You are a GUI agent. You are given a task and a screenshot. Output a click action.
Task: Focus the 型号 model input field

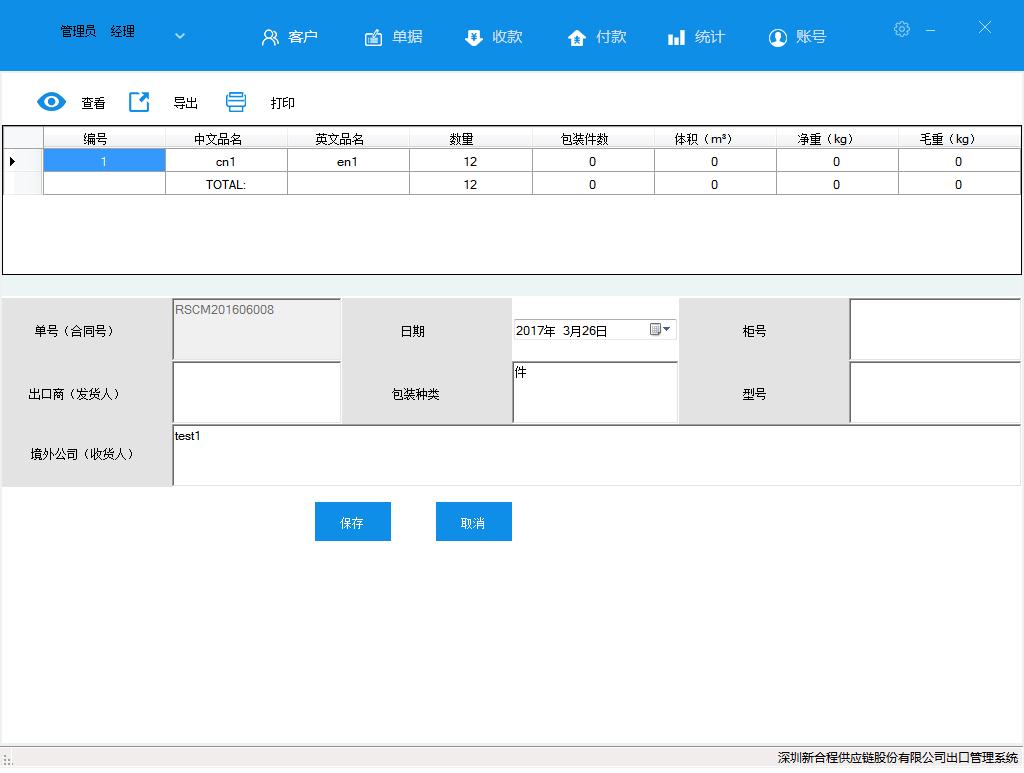[935, 393]
